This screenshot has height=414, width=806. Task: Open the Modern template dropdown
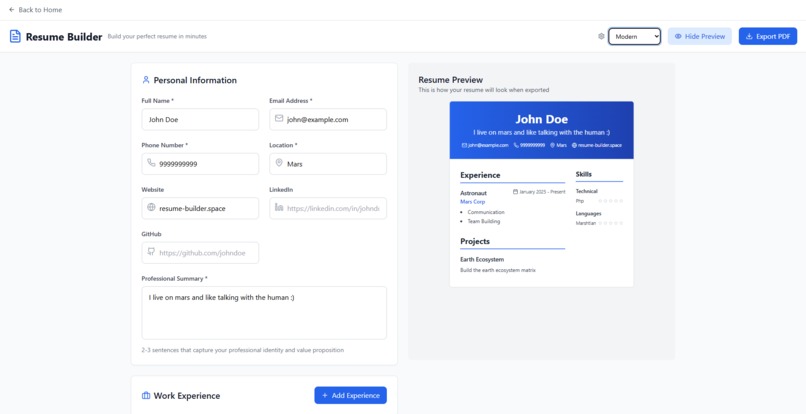[x=634, y=37]
